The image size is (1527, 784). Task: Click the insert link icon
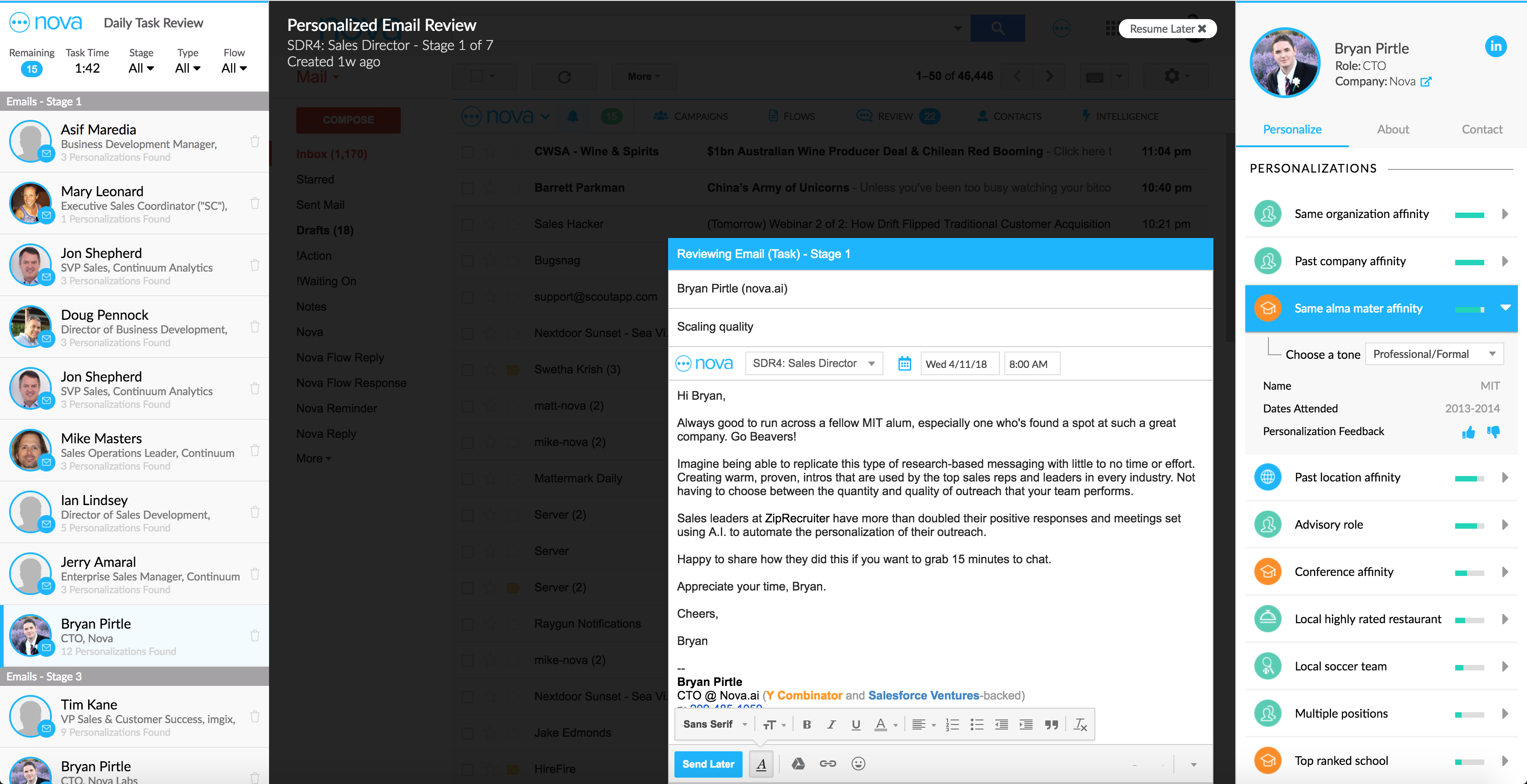pyautogui.click(x=828, y=764)
